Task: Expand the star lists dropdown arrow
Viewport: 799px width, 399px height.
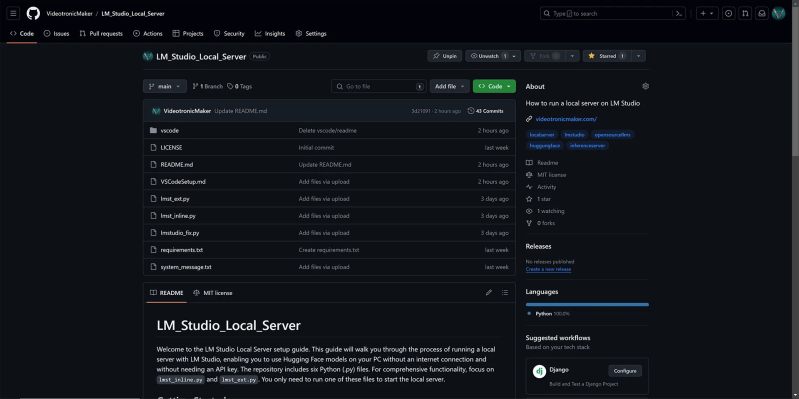Action: (638, 56)
